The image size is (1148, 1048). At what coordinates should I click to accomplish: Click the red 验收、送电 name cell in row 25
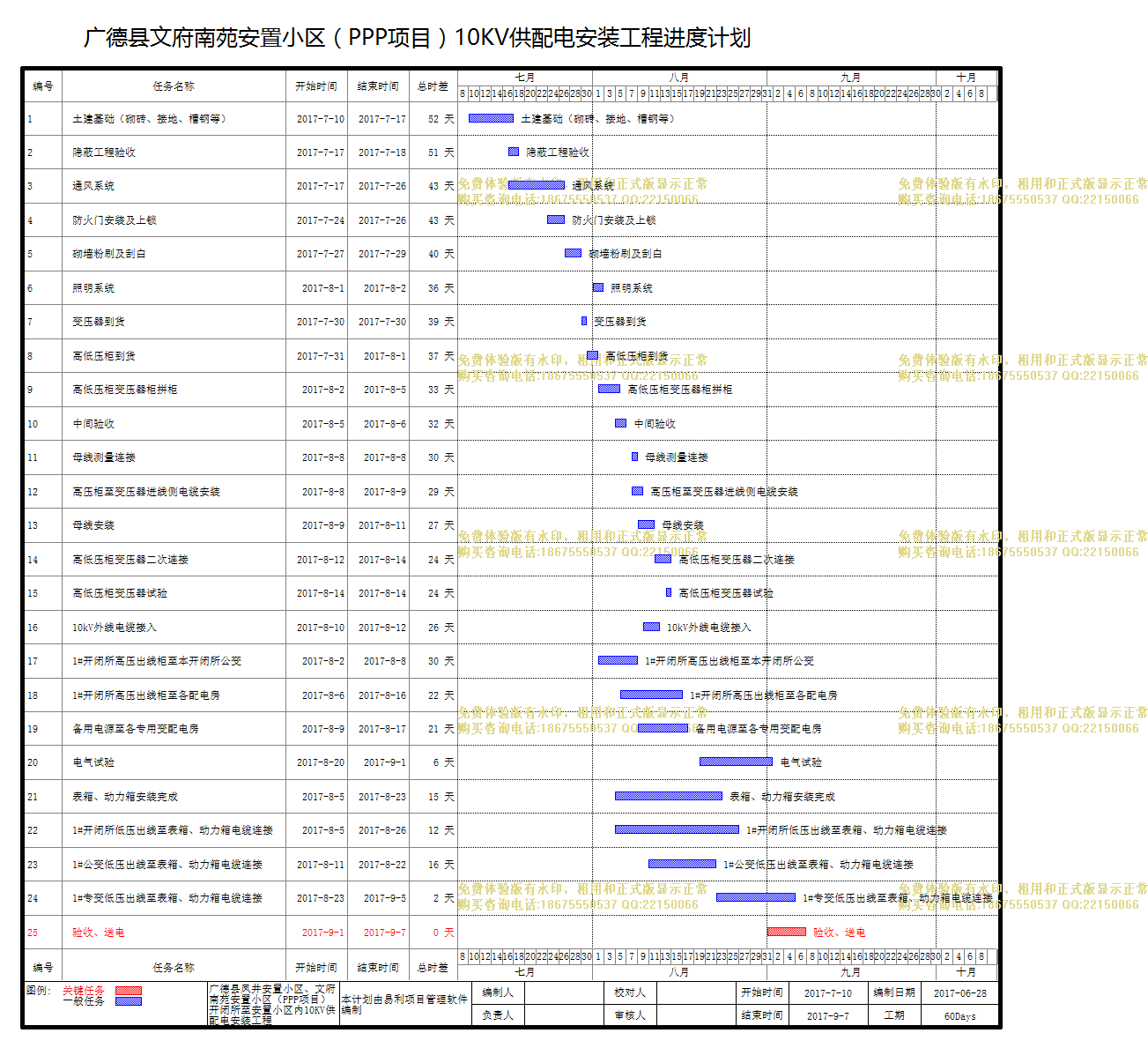(x=99, y=933)
